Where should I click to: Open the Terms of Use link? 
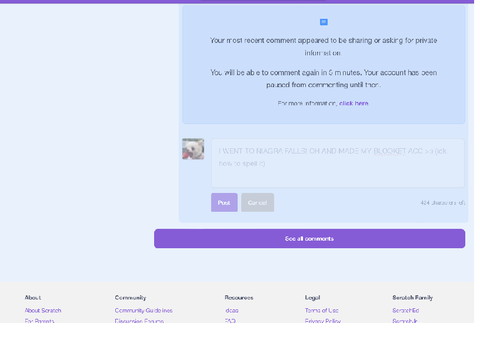pyautogui.click(x=322, y=310)
